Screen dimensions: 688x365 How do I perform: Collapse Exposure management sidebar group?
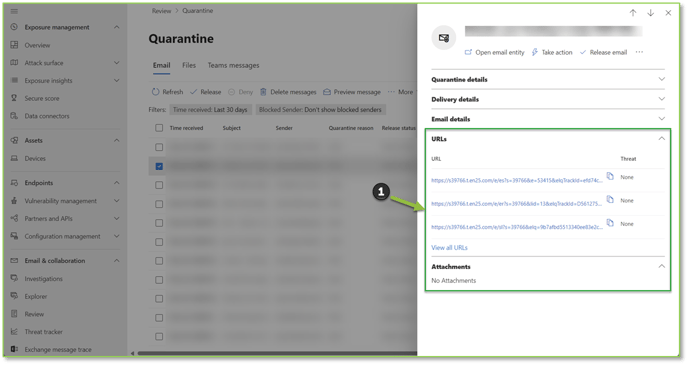coord(116,27)
